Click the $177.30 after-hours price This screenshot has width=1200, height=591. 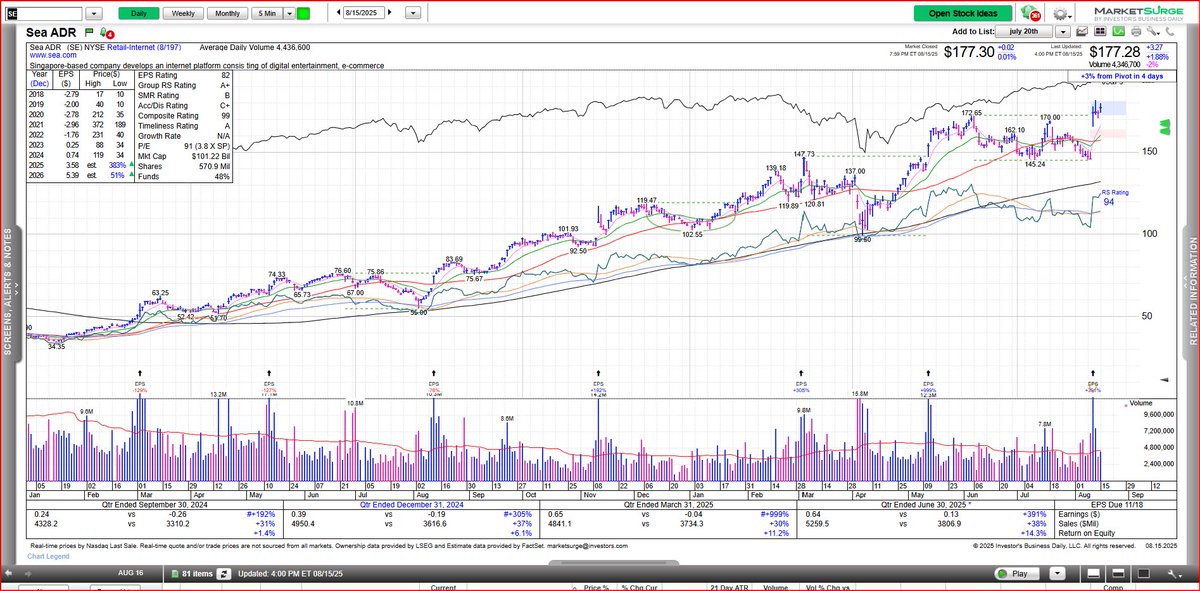point(968,52)
